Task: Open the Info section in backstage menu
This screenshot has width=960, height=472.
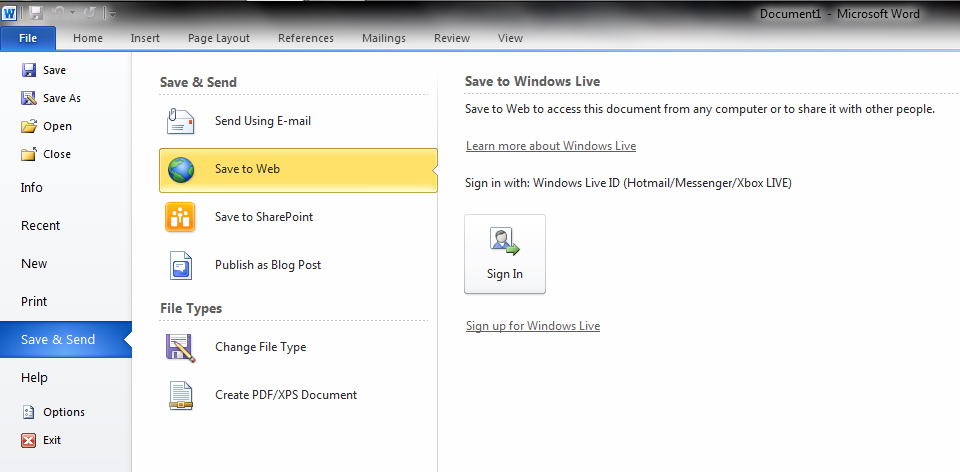Action: [32, 187]
